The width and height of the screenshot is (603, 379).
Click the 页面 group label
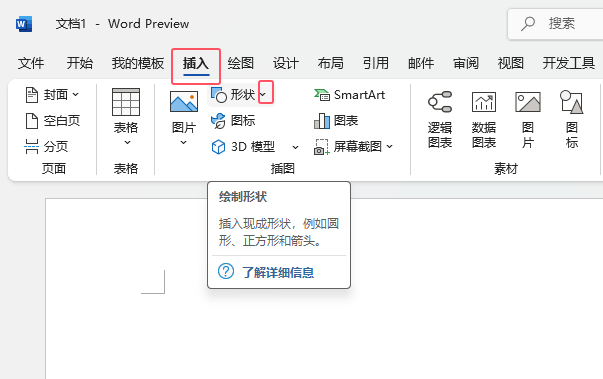[x=54, y=168]
